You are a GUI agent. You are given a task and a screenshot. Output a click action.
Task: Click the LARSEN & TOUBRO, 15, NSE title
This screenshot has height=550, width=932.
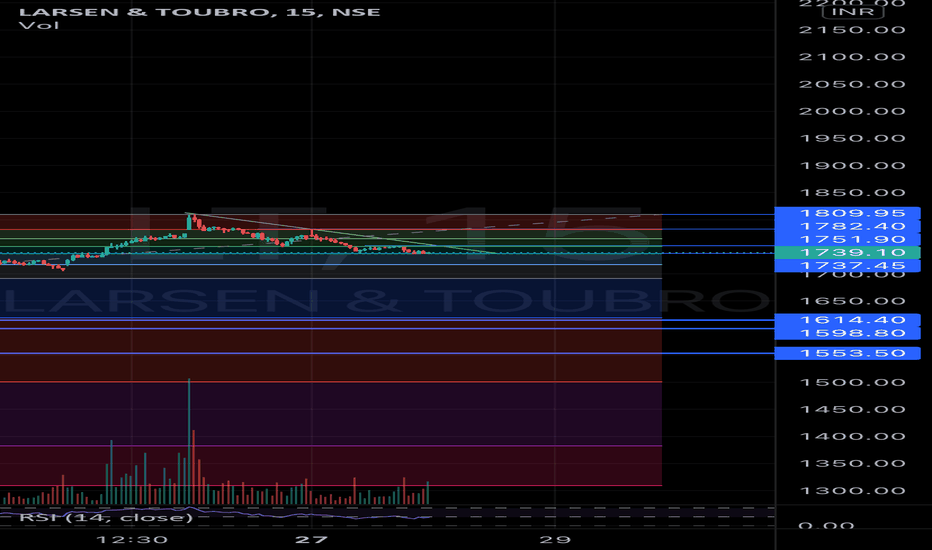click(199, 12)
